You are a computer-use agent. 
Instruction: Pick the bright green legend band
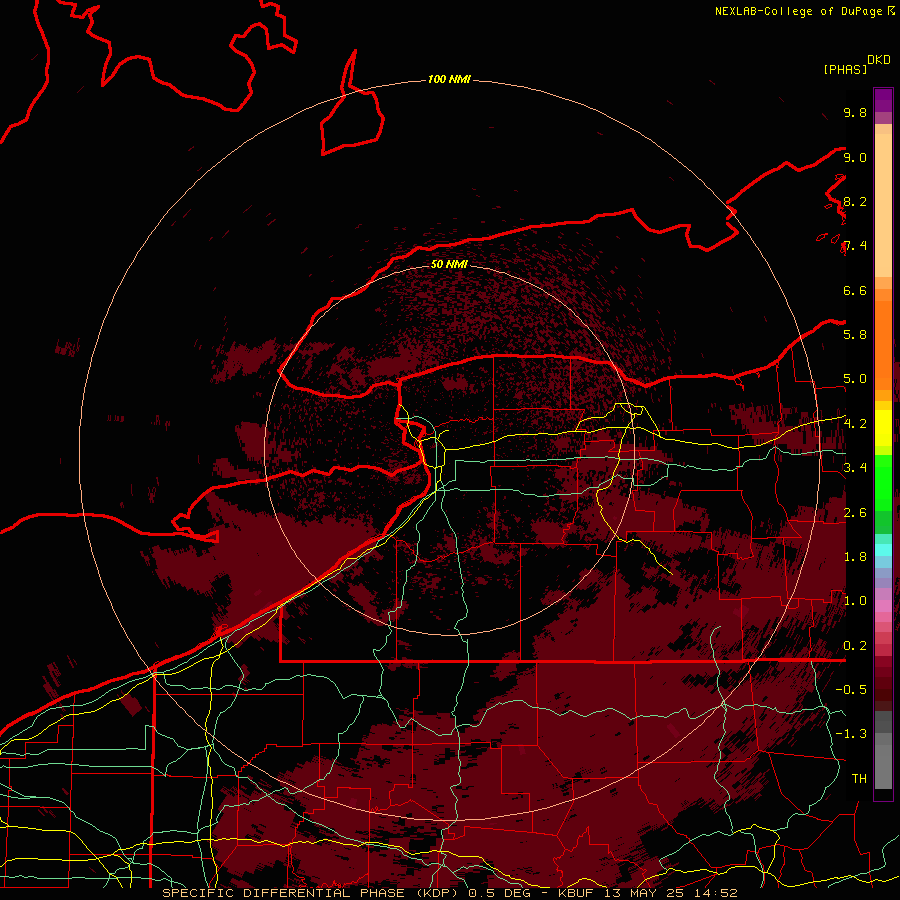tap(883, 484)
